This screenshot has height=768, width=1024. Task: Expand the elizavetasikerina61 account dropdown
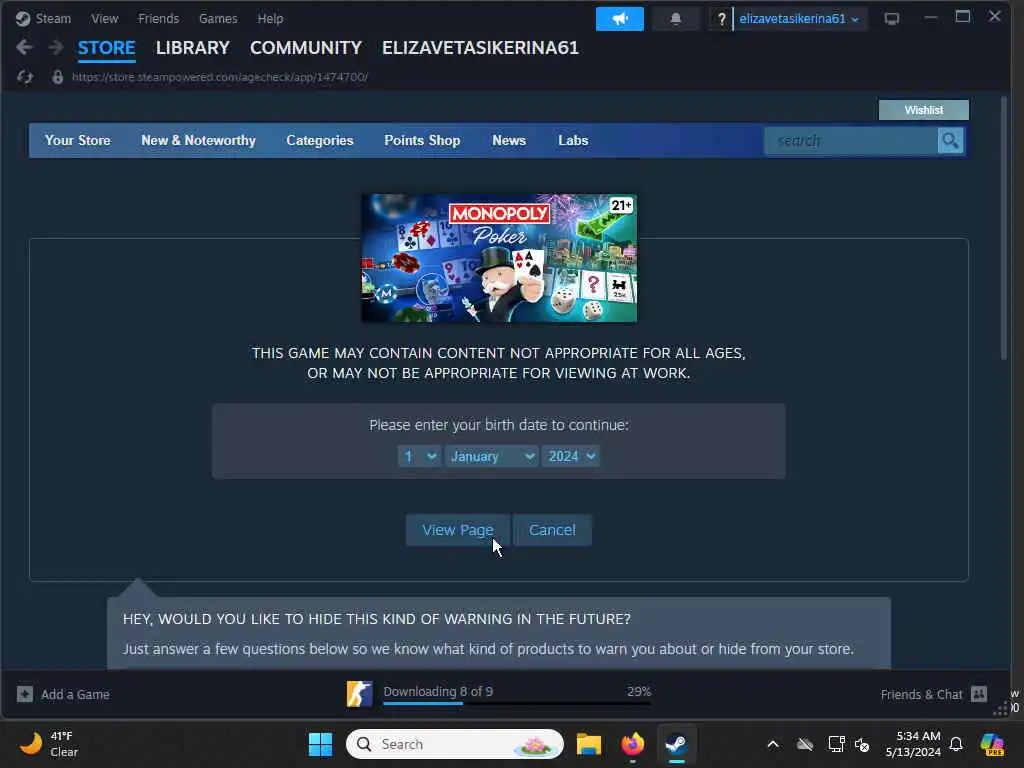click(x=799, y=19)
